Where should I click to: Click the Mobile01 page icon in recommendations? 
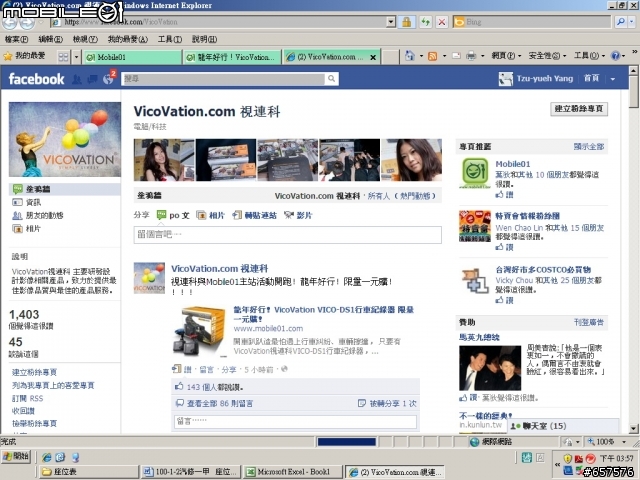pyautogui.click(x=475, y=172)
